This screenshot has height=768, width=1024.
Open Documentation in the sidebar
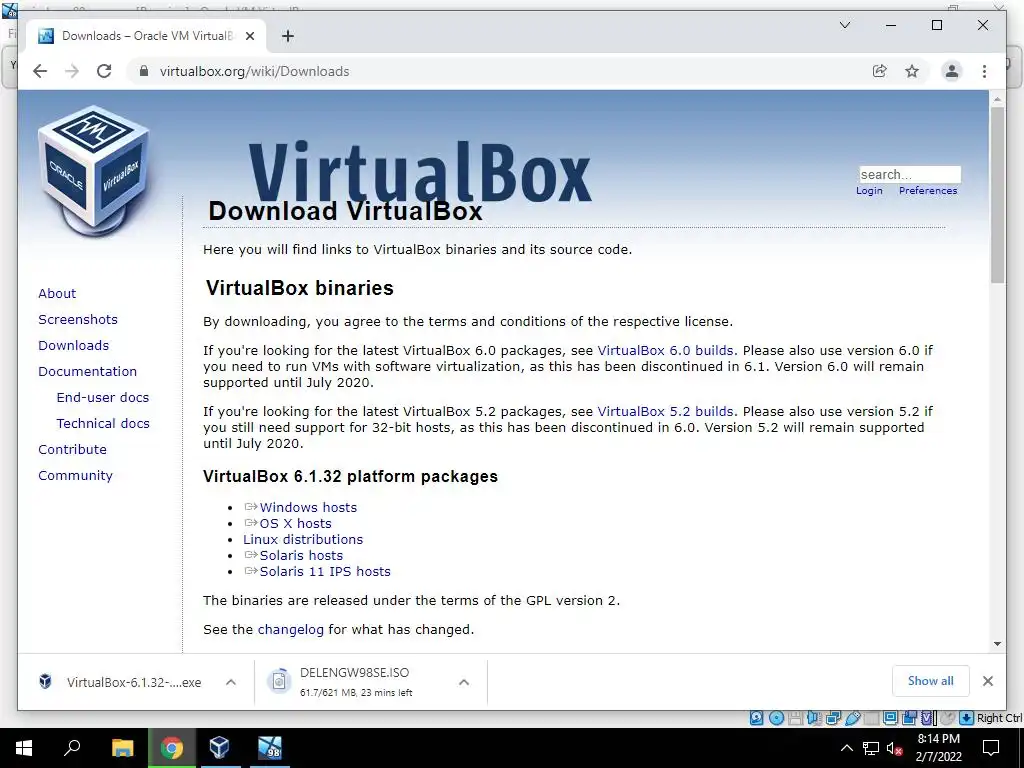point(88,372)
